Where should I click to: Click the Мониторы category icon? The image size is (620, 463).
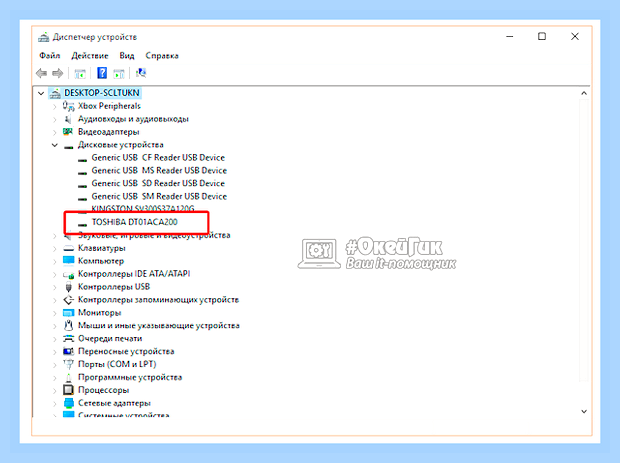point(68,313)
